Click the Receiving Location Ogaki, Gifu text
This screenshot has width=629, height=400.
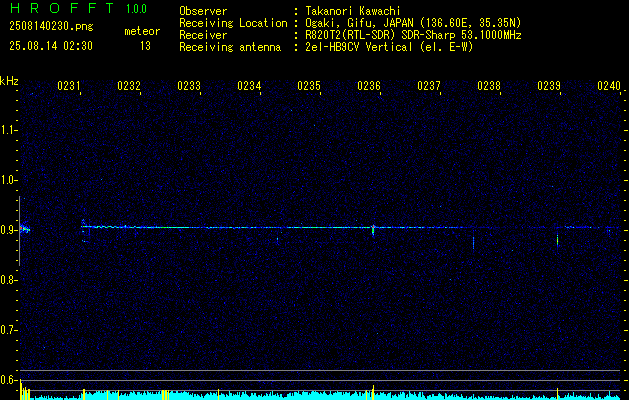(x=413, y=23)
